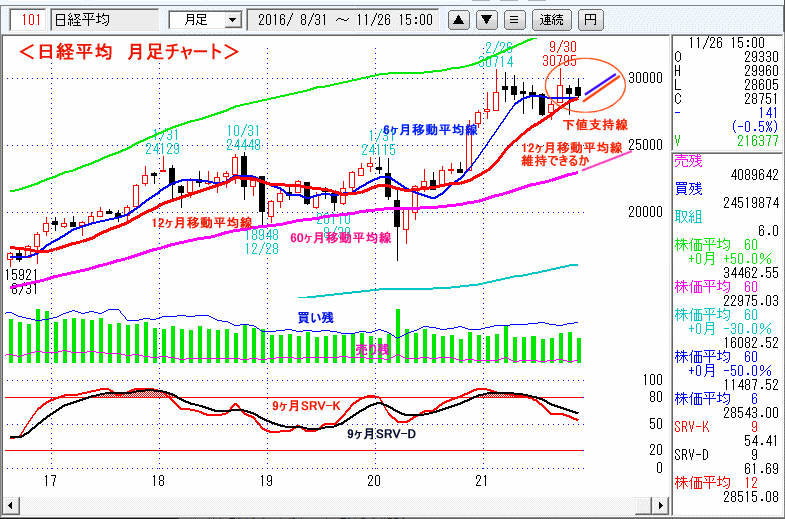Open the three-line list menu button
The height and width of the screenshot is (519, 785).
(x=512, y=19)
